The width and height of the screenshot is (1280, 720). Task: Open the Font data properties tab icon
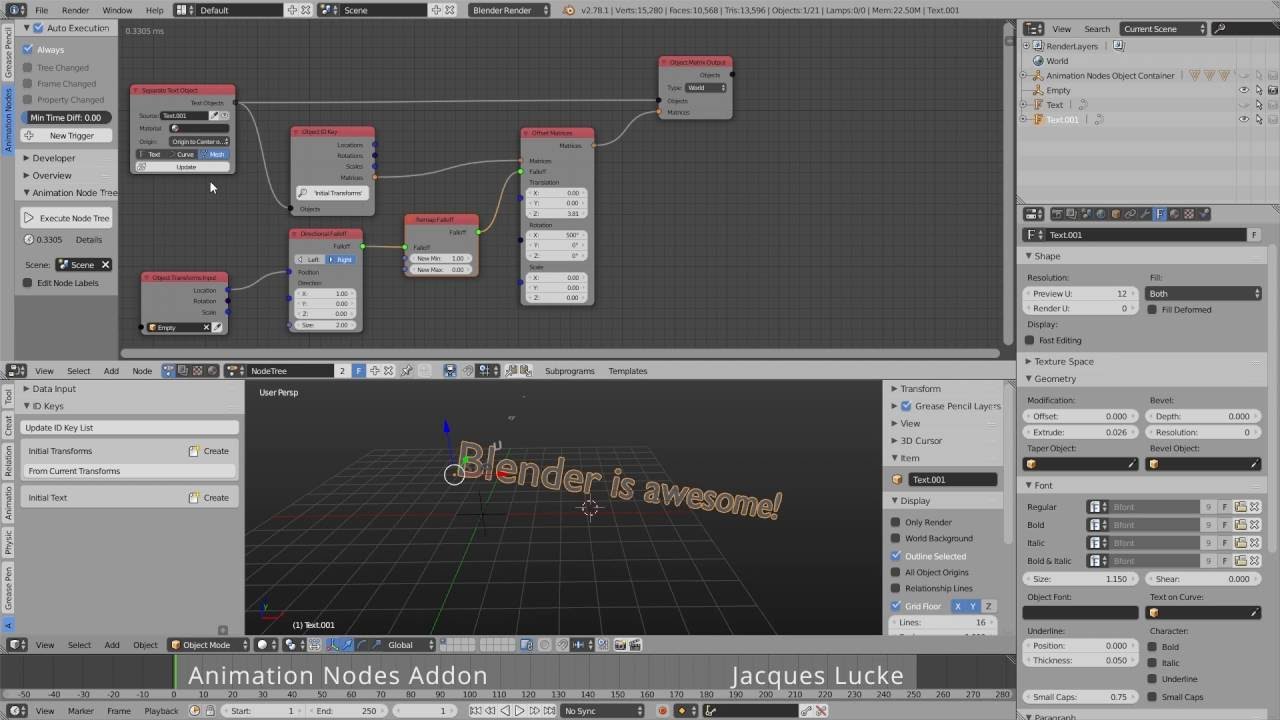click(1160, 214)
